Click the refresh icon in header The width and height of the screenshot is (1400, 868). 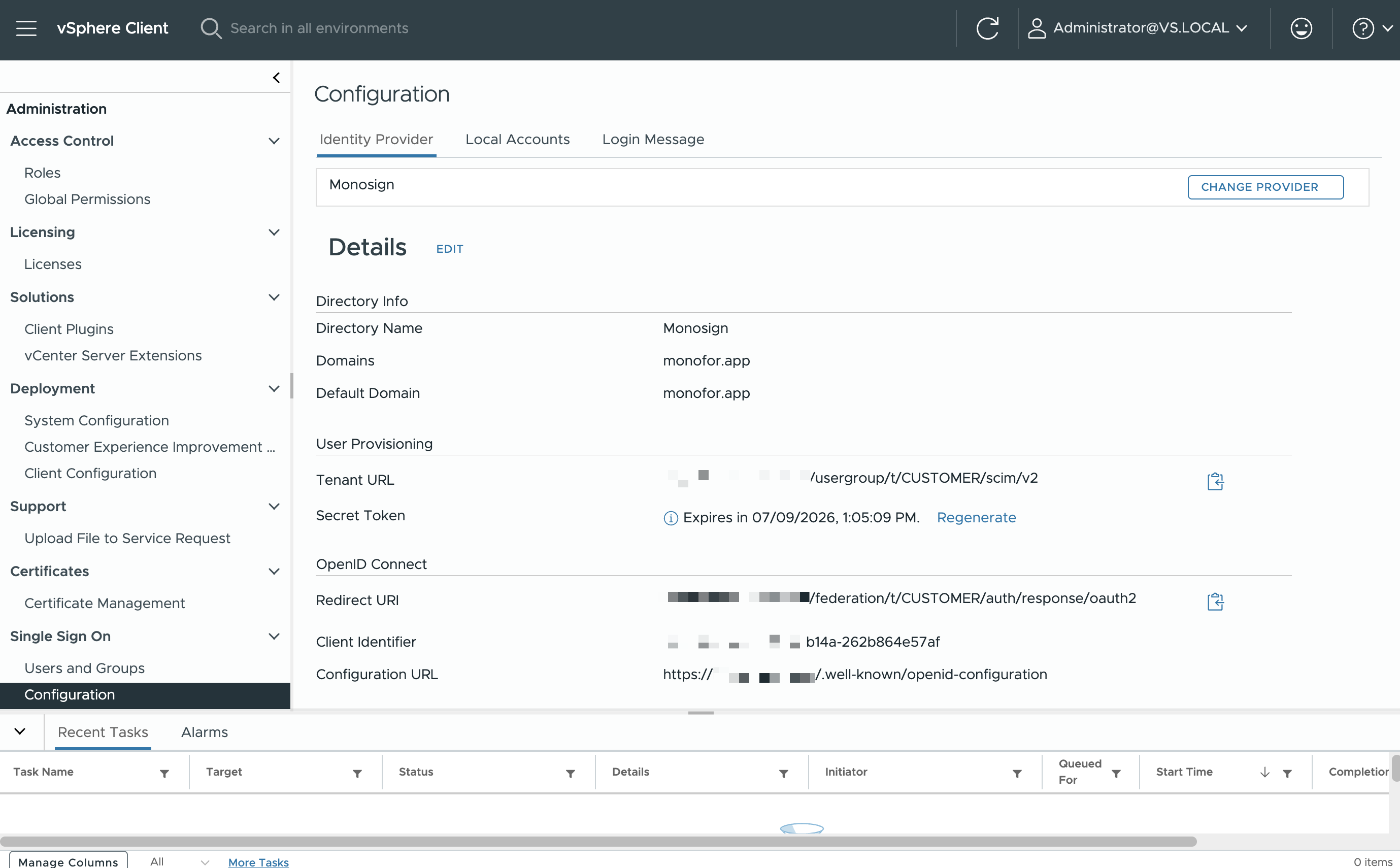pos(987,28)
